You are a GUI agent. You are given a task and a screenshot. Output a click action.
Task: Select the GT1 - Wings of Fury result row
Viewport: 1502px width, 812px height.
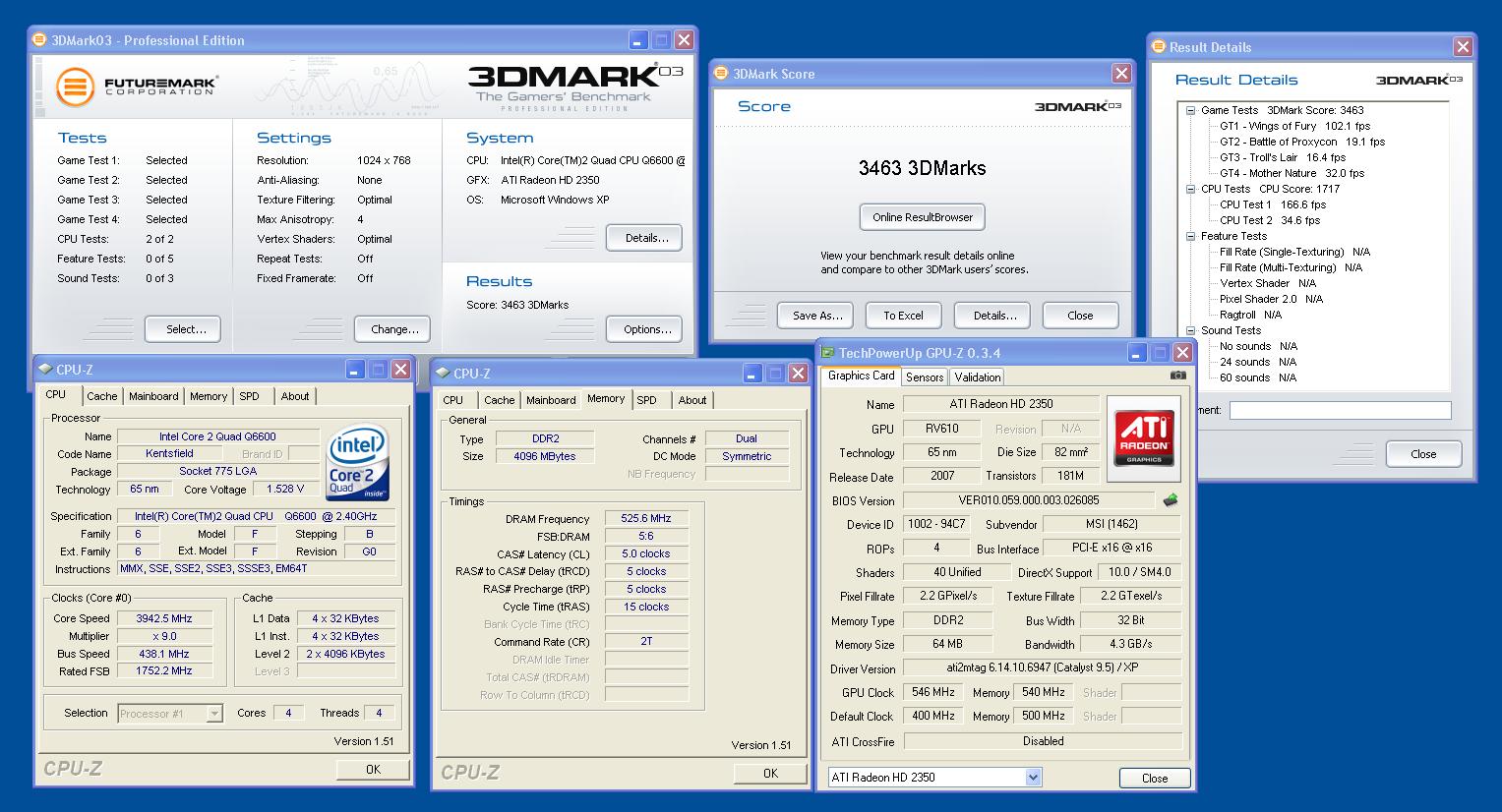coord(1294,126)
